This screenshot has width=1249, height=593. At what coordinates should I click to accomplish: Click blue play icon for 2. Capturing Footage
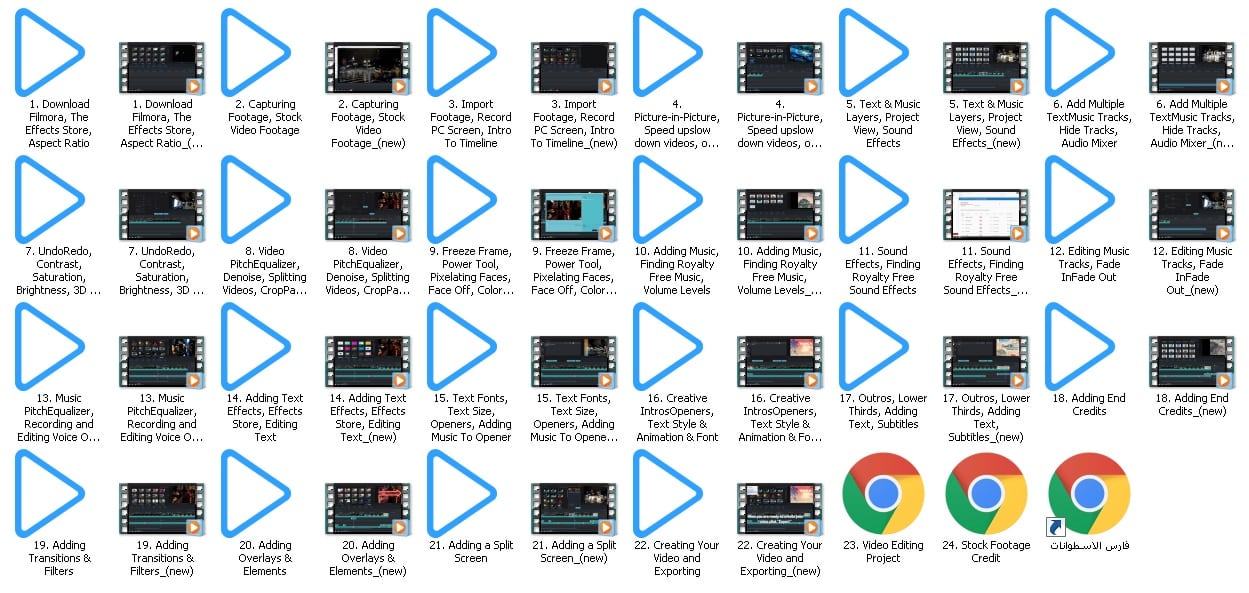click(x=256, y=52)
